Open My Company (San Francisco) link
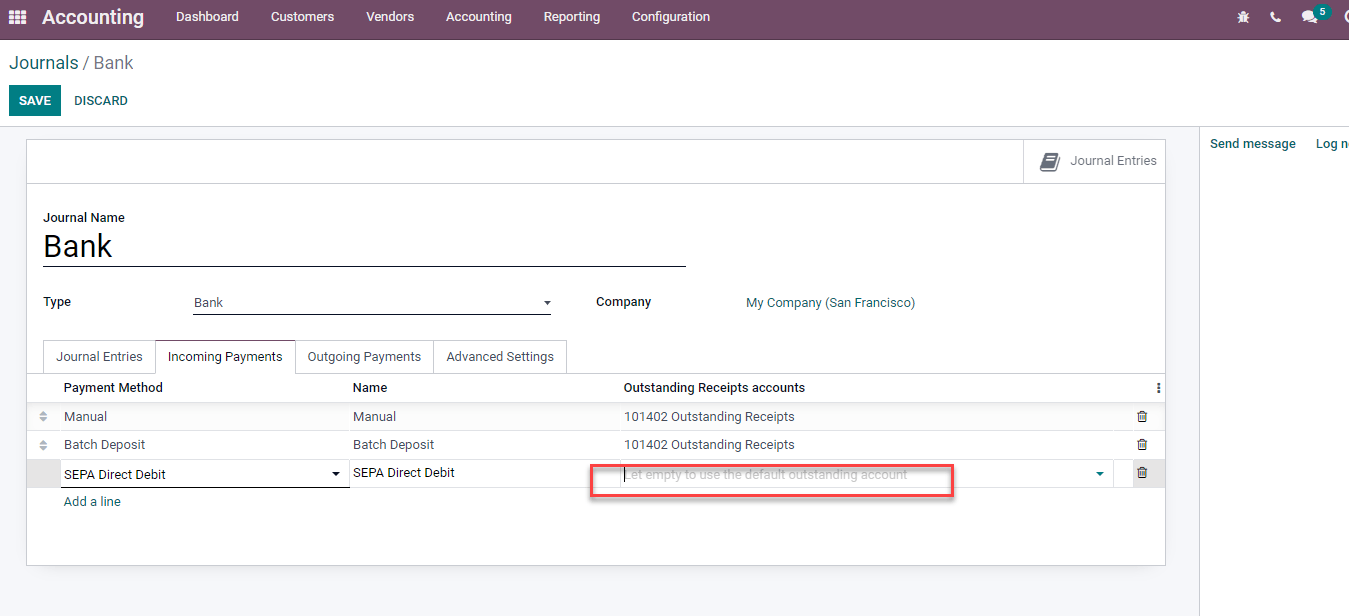Image resolution: width=1349 pixels, height=616 pixels. [x=830, y=302]
